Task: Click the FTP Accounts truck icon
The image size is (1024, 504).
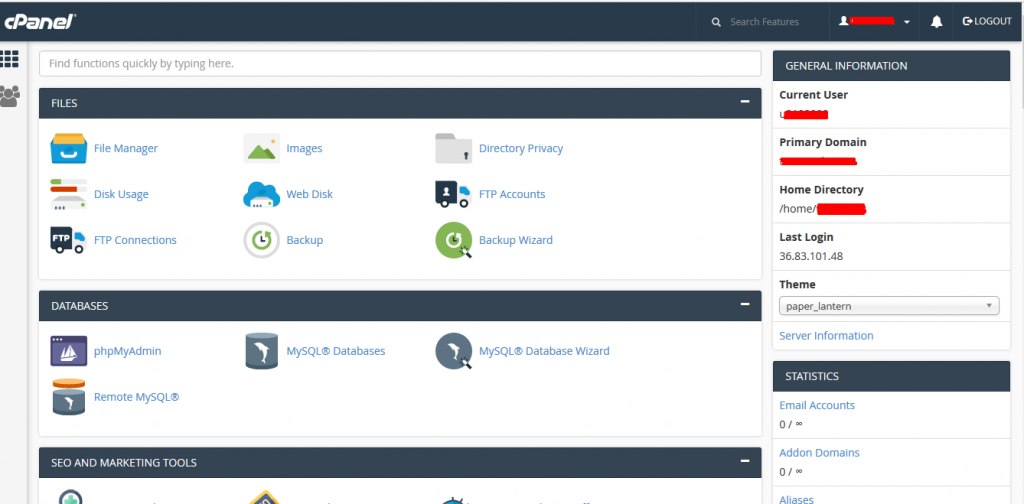Action: point(453,194)
